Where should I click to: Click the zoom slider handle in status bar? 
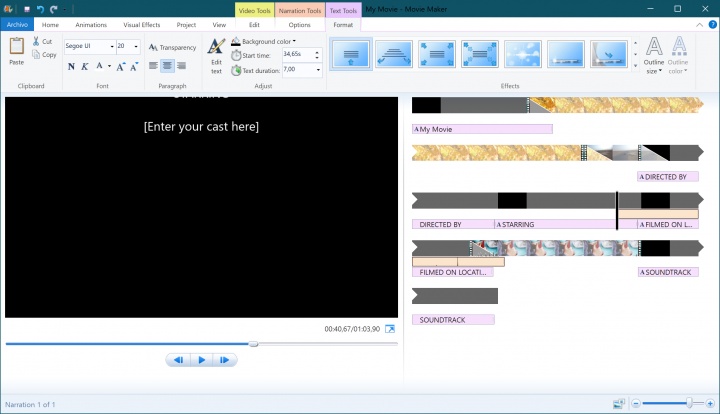coord(689,403)
